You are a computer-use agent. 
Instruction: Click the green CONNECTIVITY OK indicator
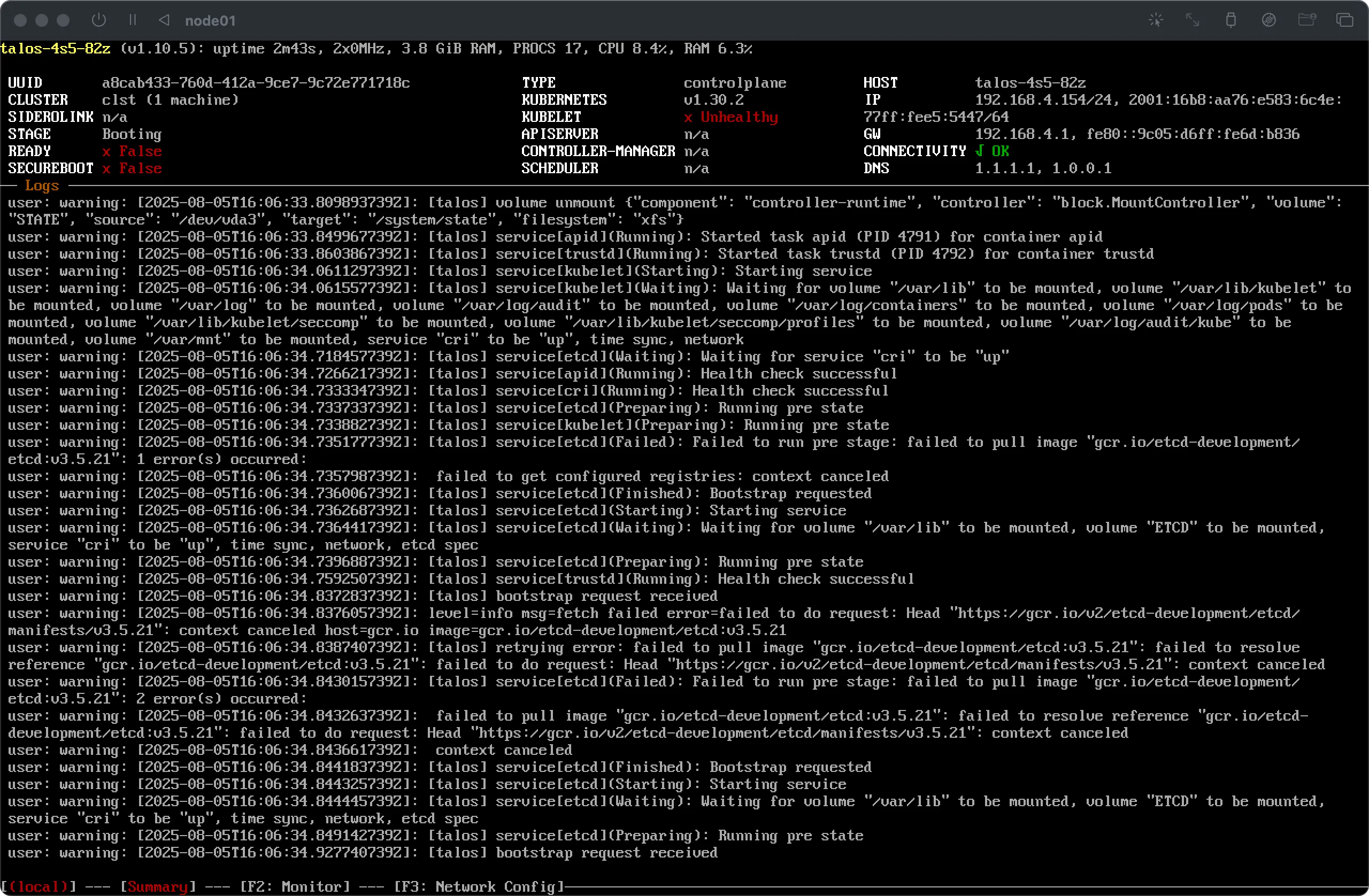pyautogui.click(x=994, y=151)
